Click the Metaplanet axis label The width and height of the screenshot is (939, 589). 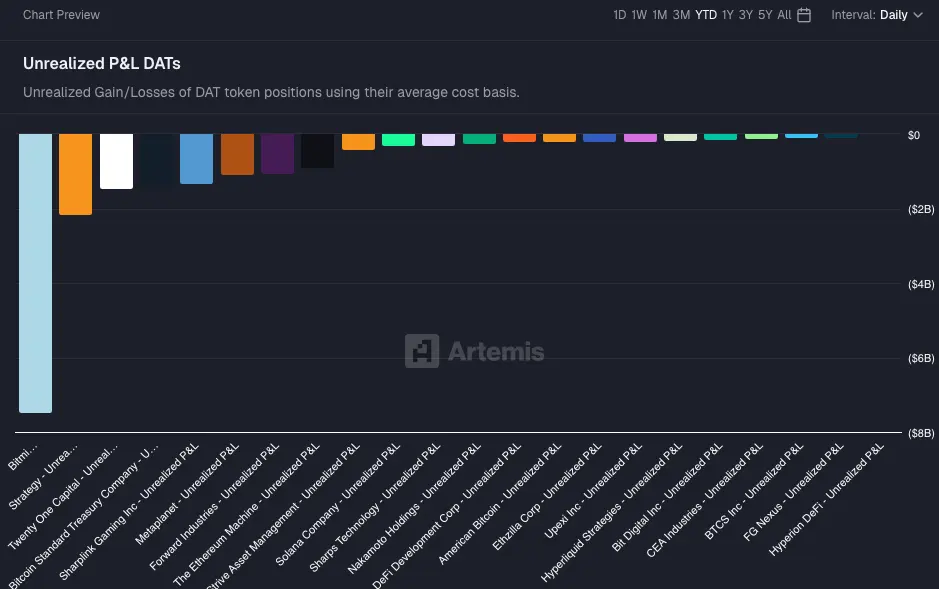tap(166, 492)
